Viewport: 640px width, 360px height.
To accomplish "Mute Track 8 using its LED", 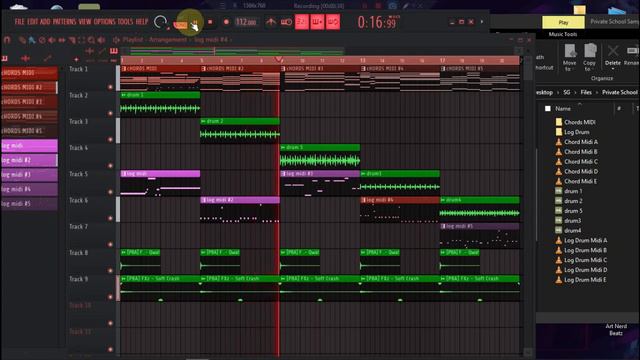I will (110, 270).
